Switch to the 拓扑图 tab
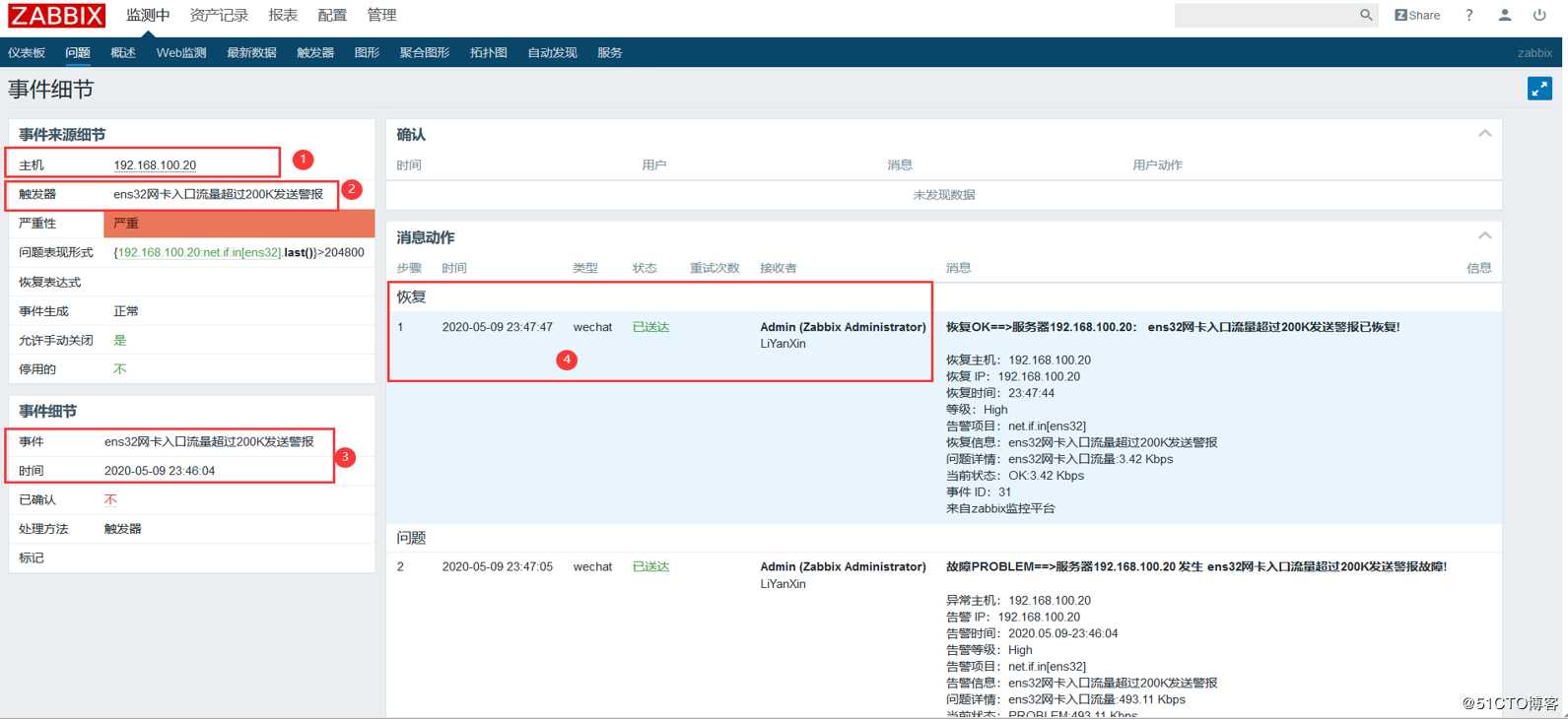This screenshot has height=720, width=1568. (489, 53)
